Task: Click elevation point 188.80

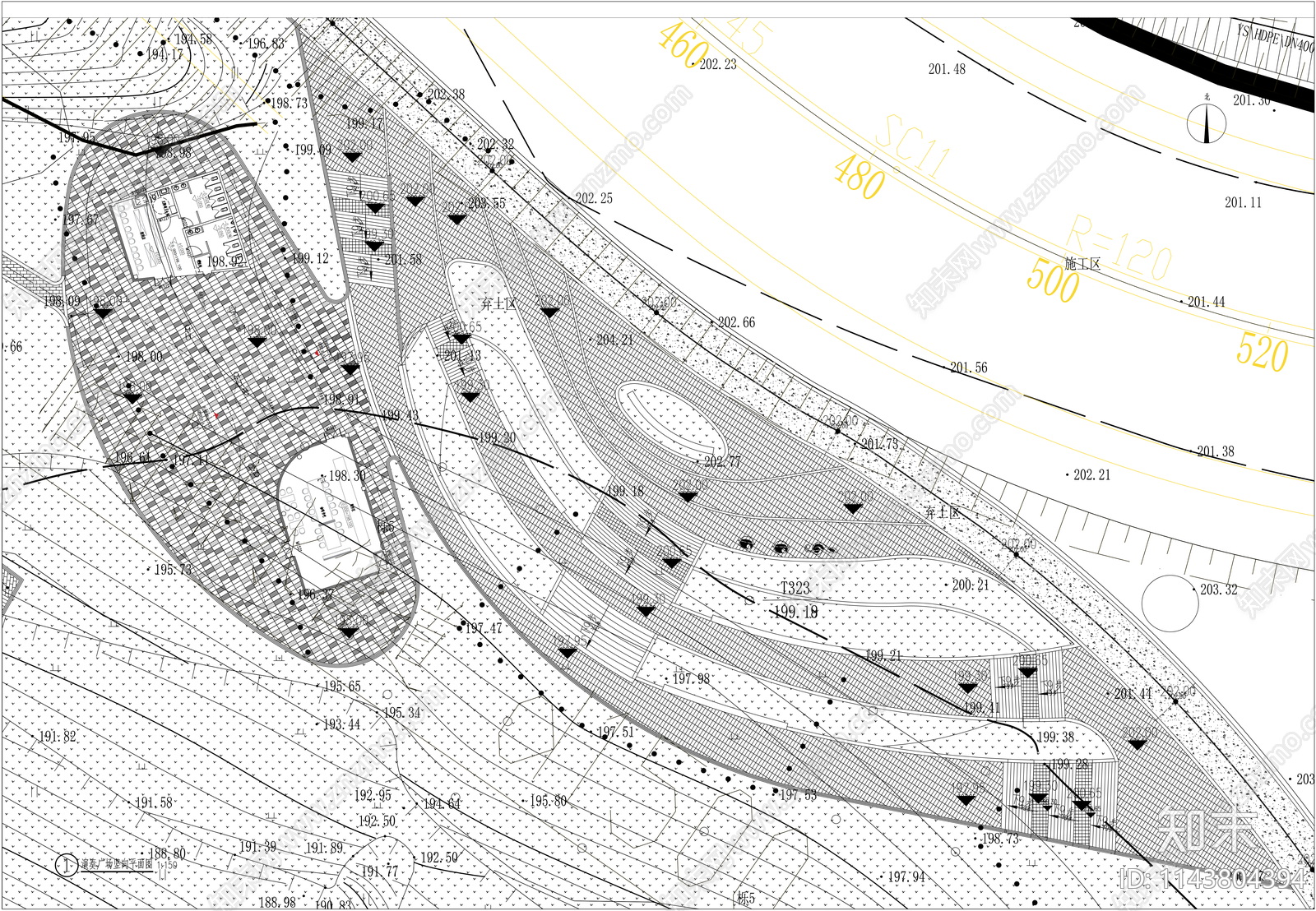Action: tap(167, 854)
